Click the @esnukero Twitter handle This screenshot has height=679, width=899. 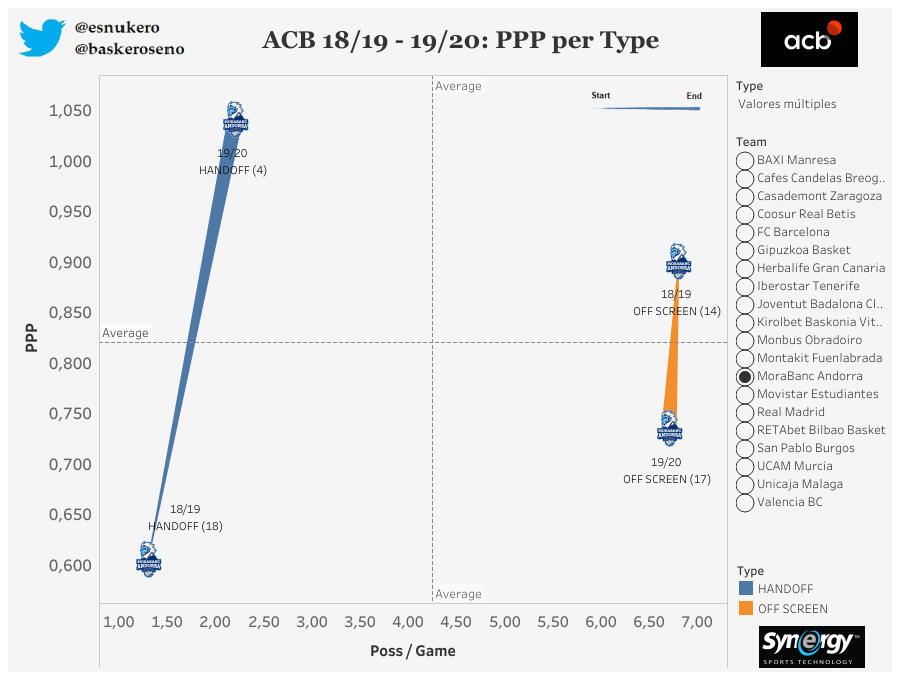pos(117,28)
